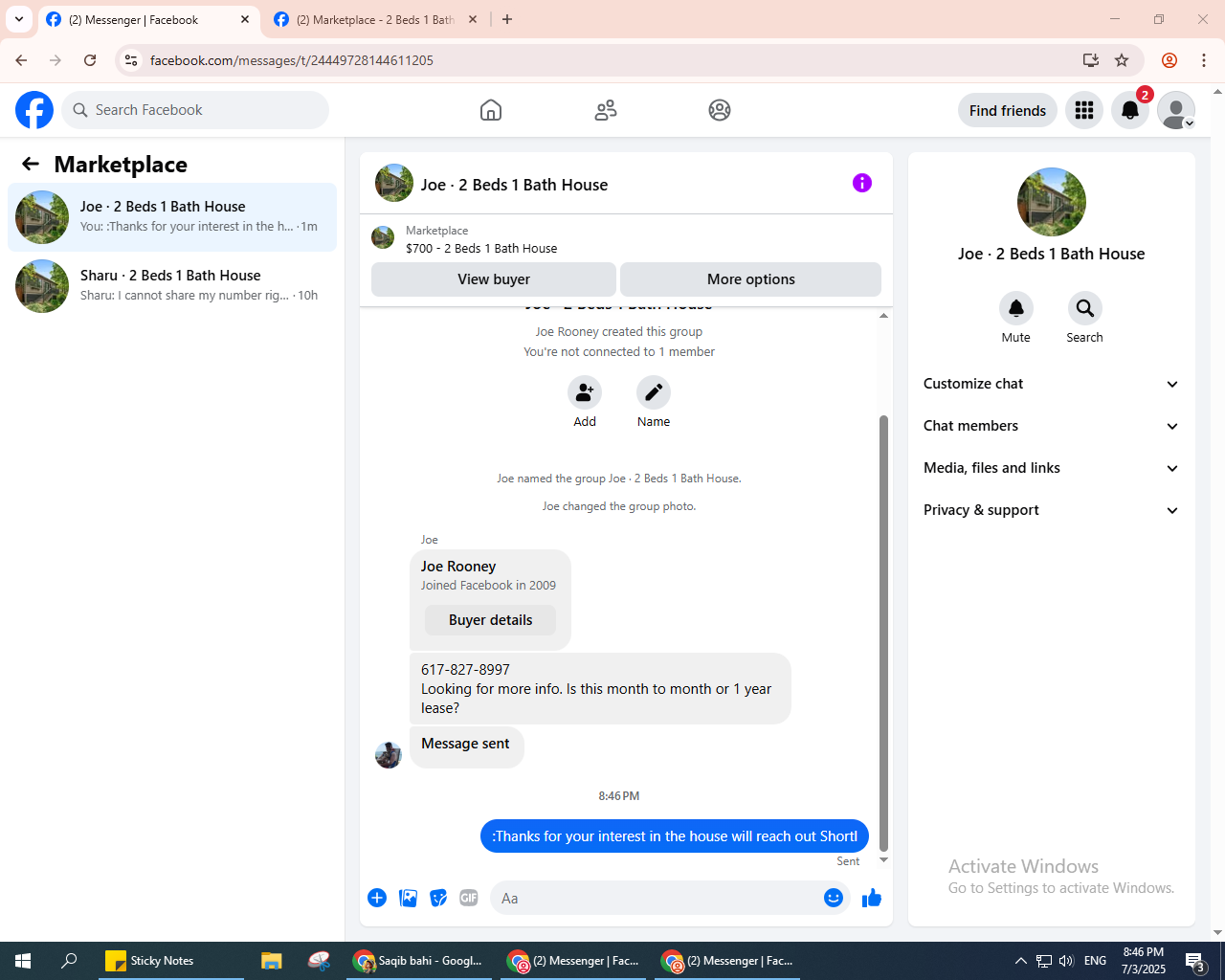Click the Aa message input field
This screenshot has width=1225, height=980.
point(656,898)
